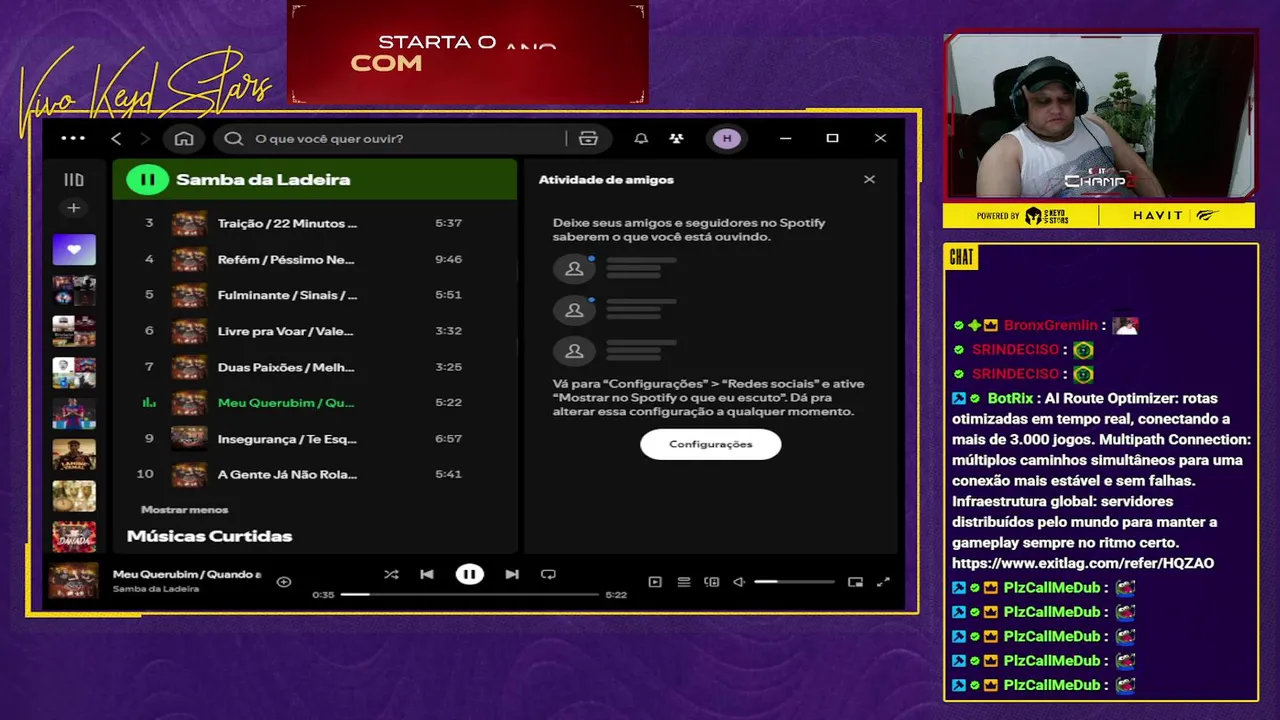Mute the volume speaker icon
Screen dimensions: 1280x720
(x=739, y=581)
